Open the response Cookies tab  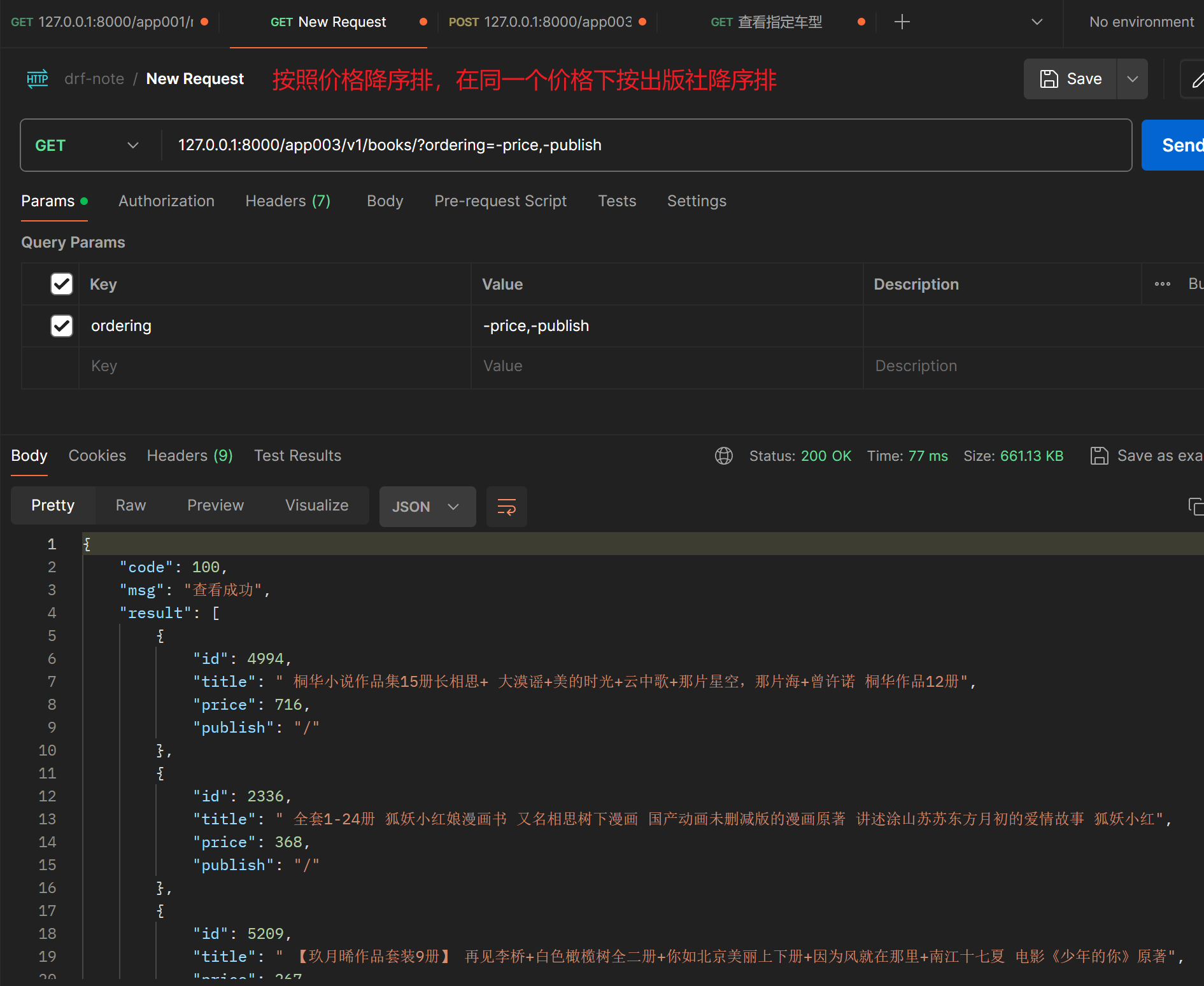point(97,456)
